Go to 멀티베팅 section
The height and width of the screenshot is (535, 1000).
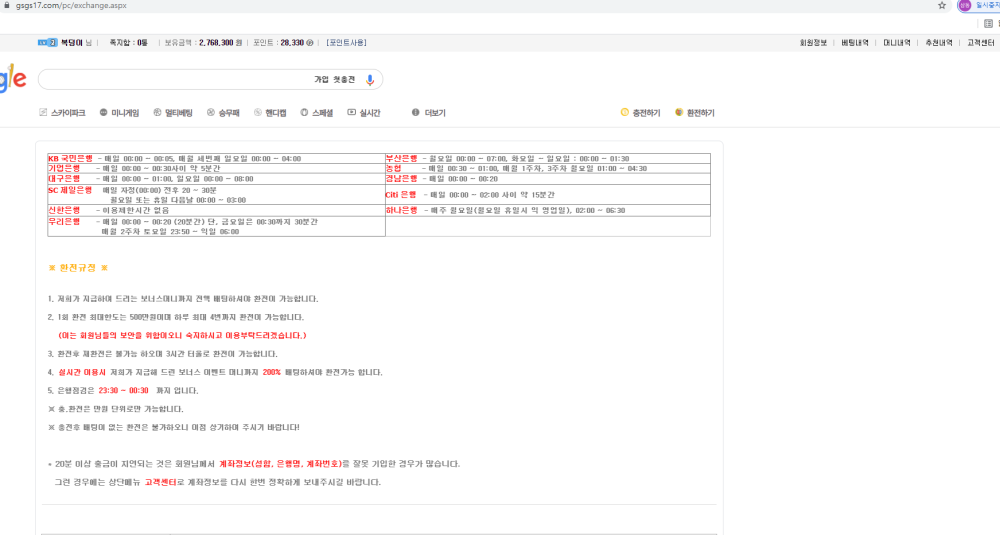[x=173, y=113]
